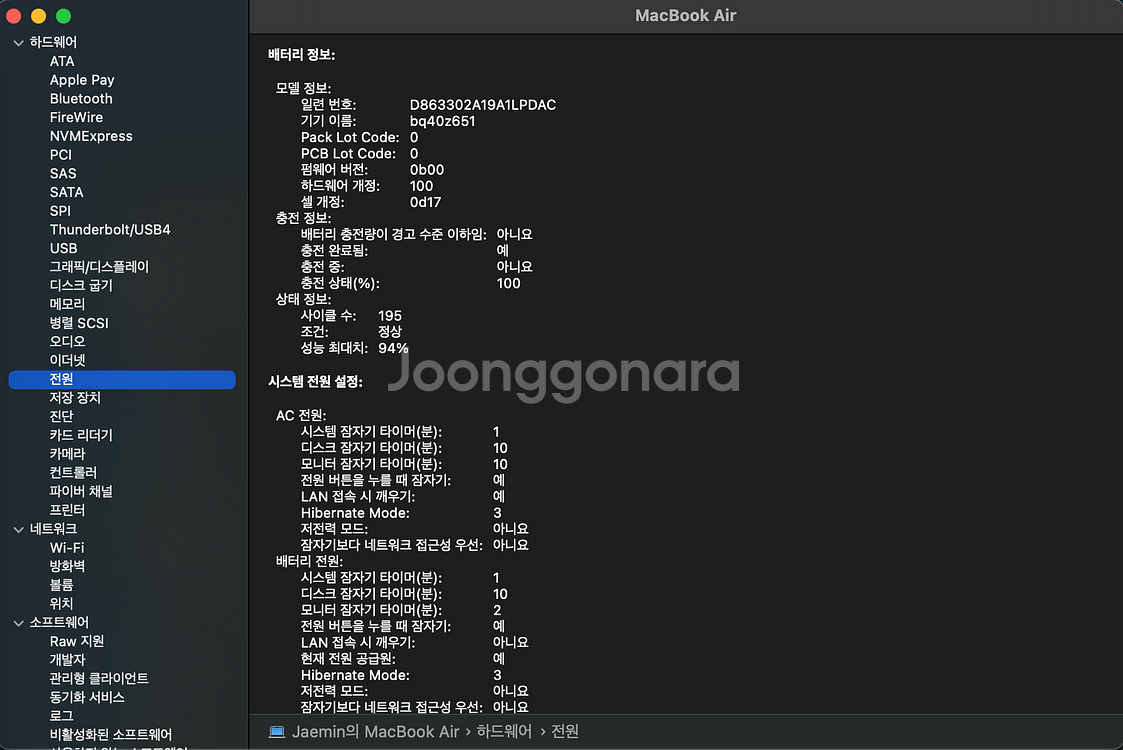The image size is (1123, 750).
Task: Select 카메라 sidebar item
Action: (67, 453)
